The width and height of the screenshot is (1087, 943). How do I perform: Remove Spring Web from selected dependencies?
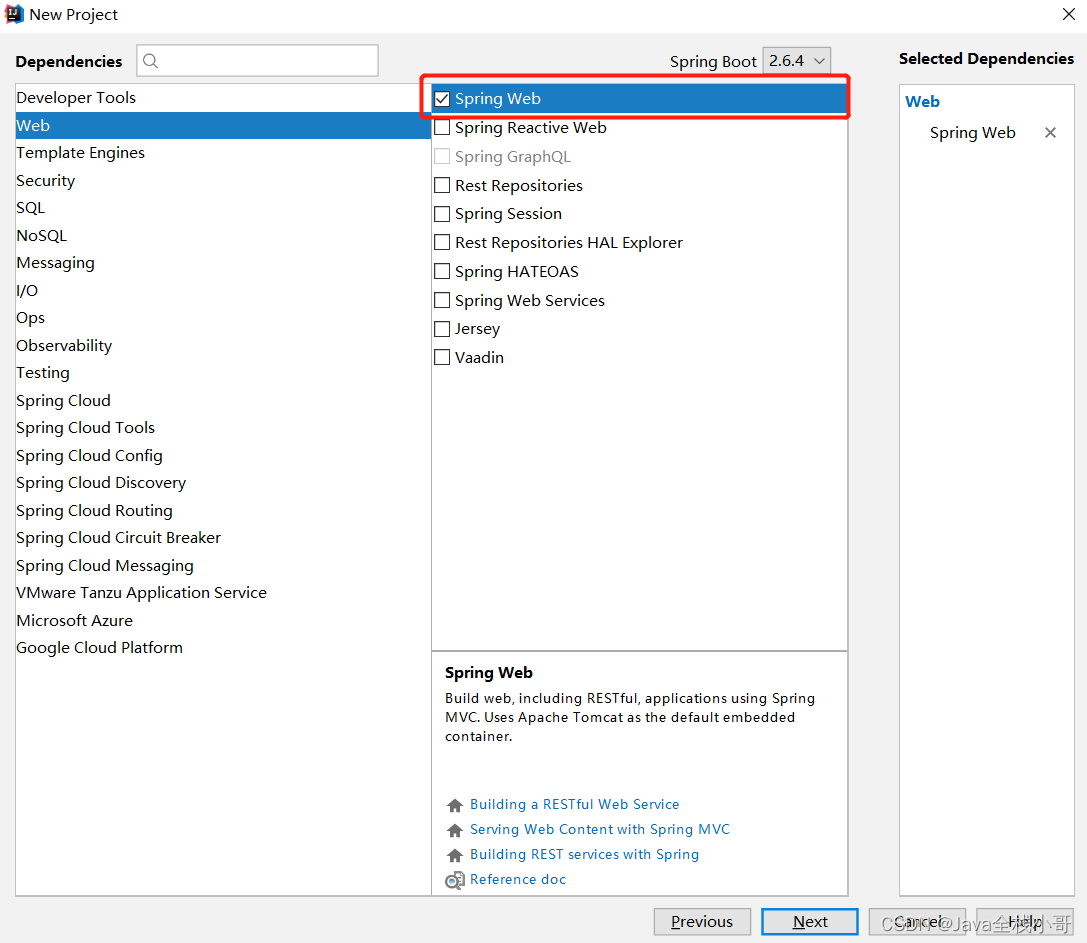1050,132
